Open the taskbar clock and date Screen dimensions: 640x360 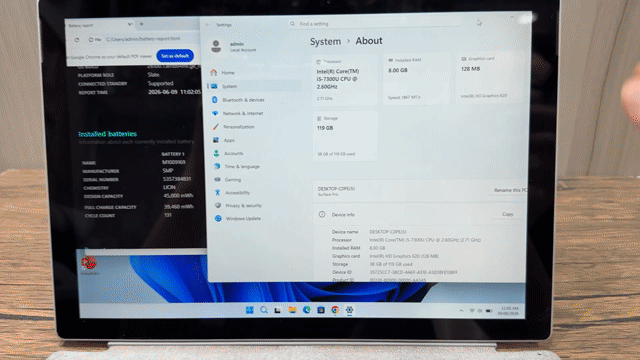point(509,311)
